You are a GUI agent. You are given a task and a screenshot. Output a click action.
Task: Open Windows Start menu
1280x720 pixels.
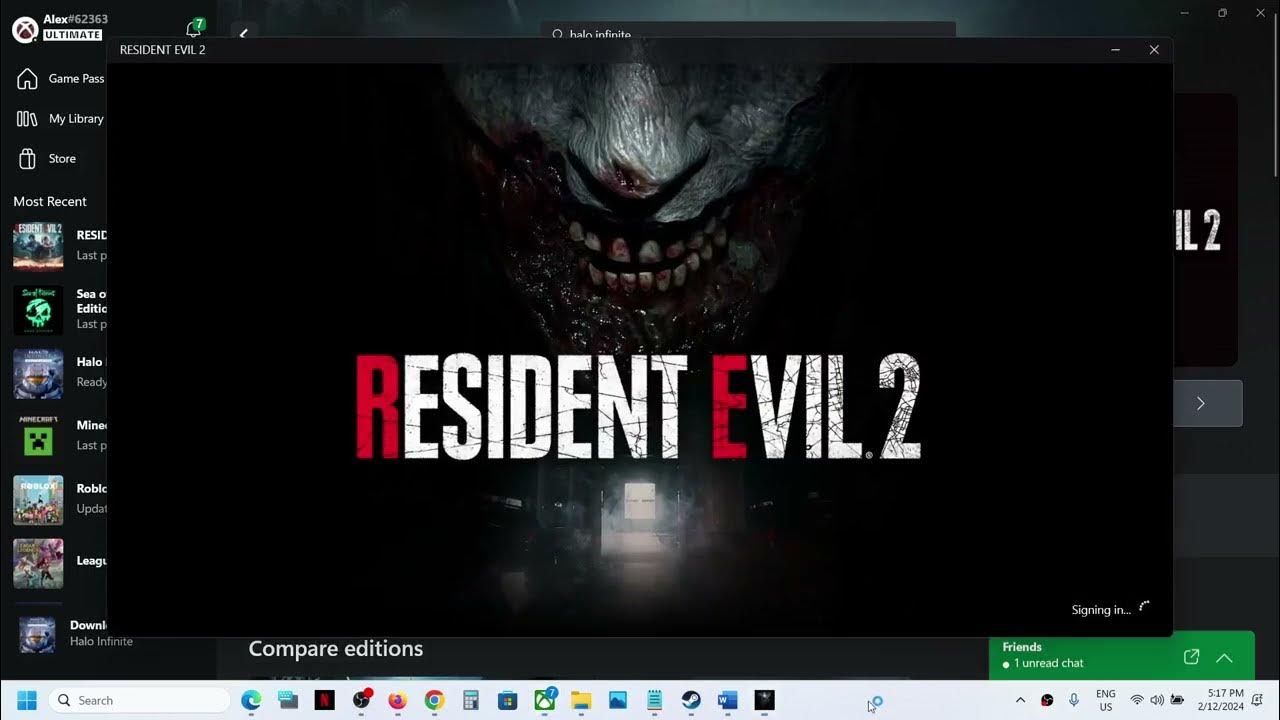click(27, 700)
